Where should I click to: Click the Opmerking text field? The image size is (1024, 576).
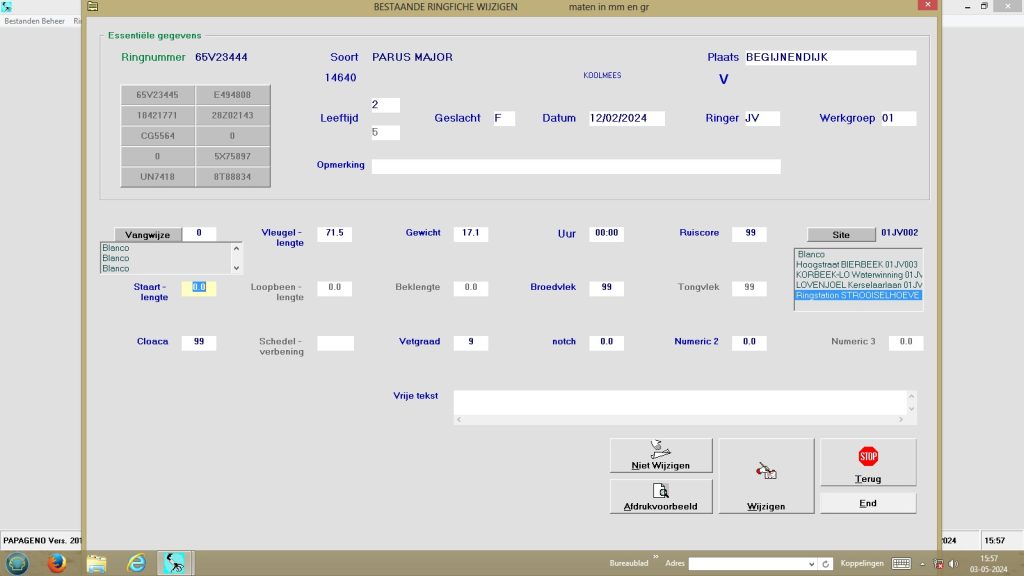tap(575, 166)
